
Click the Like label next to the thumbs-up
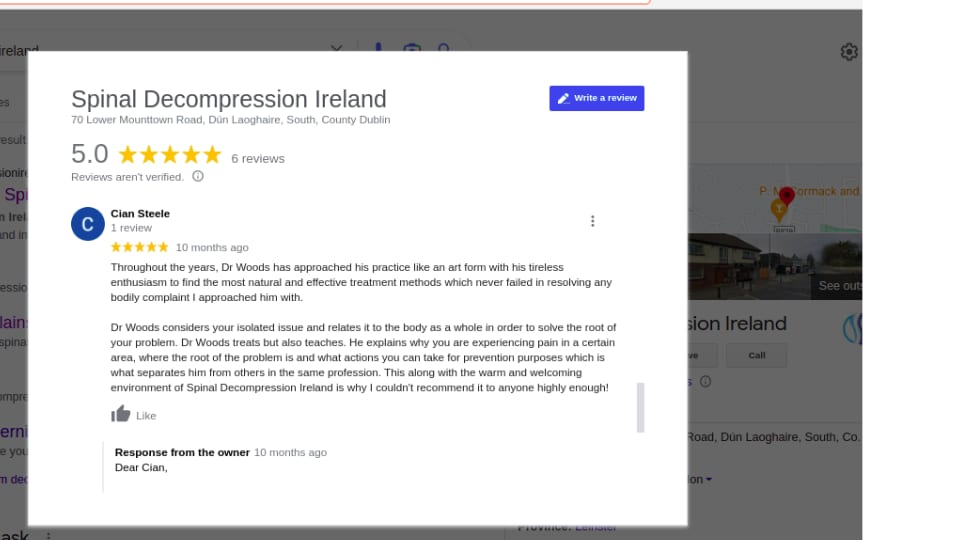pos(146,416)
